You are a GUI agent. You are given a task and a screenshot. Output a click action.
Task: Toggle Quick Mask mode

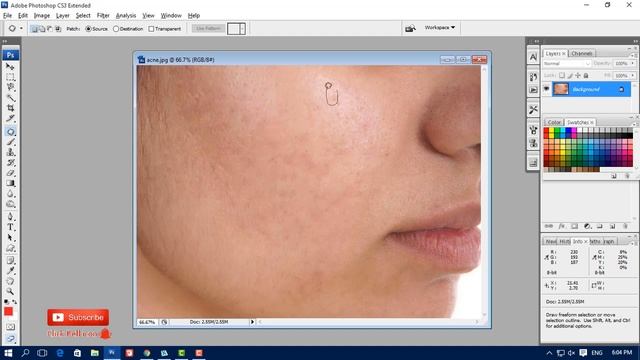pyautogui.click(x=10, y=327)
